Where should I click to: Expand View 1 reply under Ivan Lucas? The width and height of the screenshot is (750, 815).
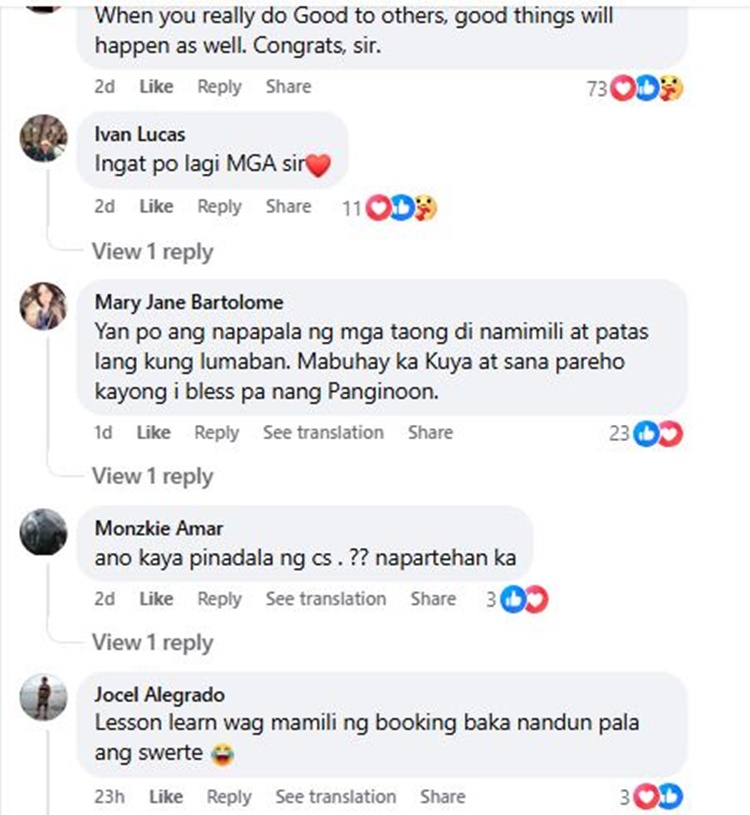click(x=153, y=252)
